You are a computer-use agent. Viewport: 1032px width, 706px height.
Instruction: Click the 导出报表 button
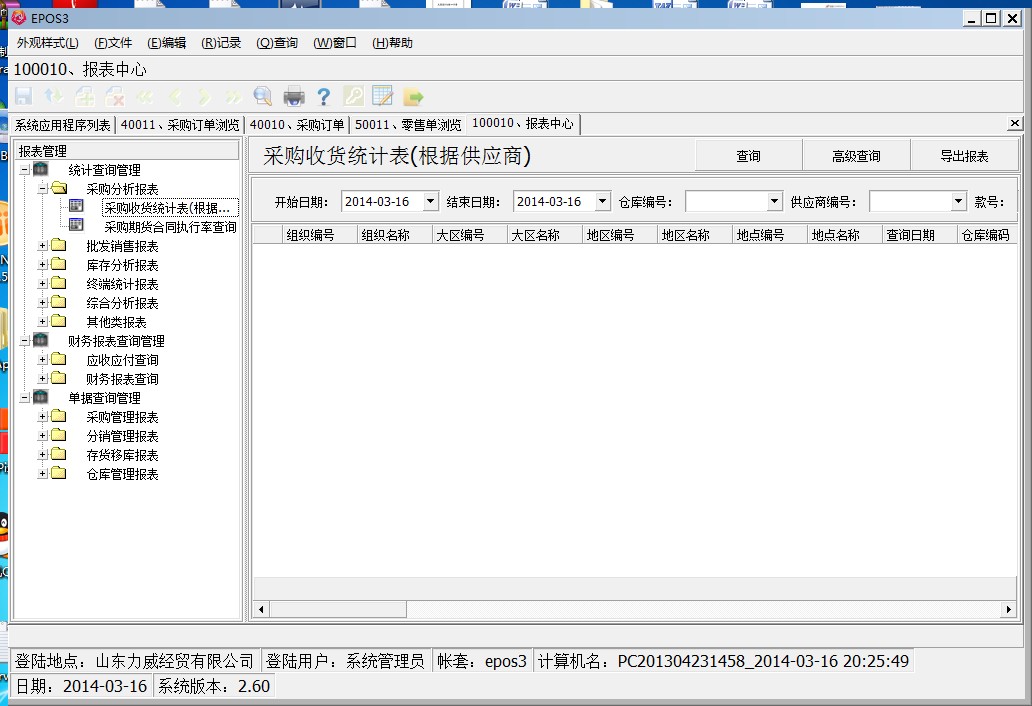point(964,156)
